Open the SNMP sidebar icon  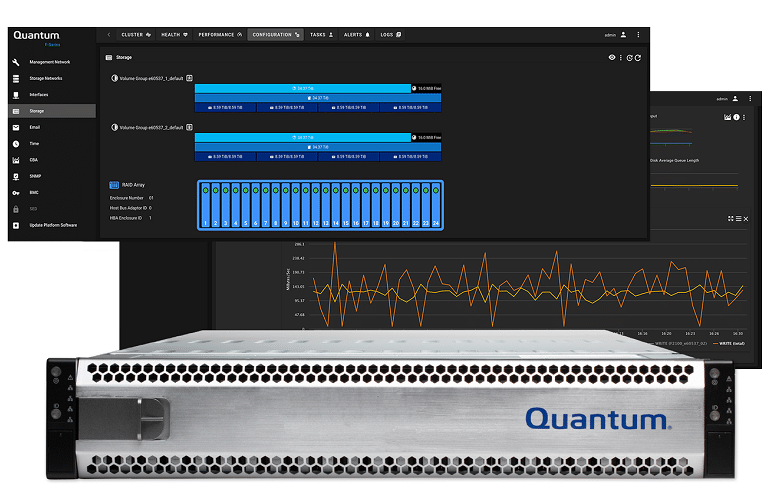[16, 177]
